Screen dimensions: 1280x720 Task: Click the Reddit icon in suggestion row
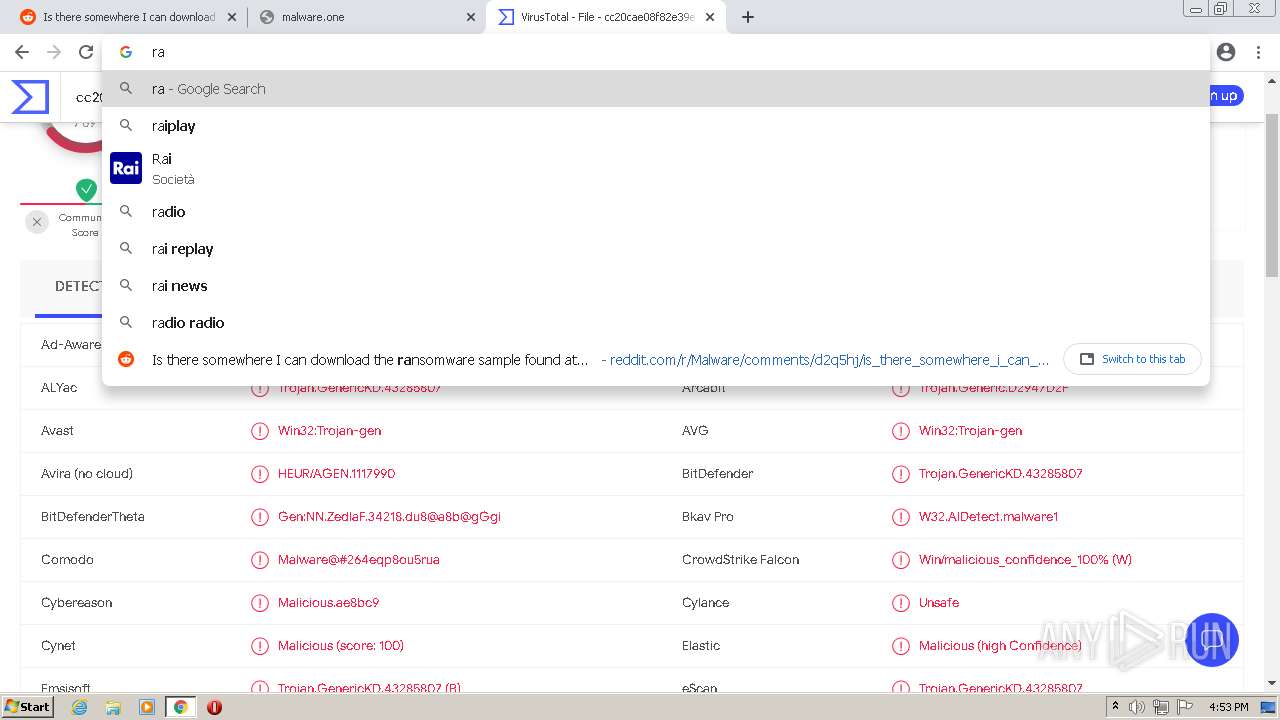(126, 359)
